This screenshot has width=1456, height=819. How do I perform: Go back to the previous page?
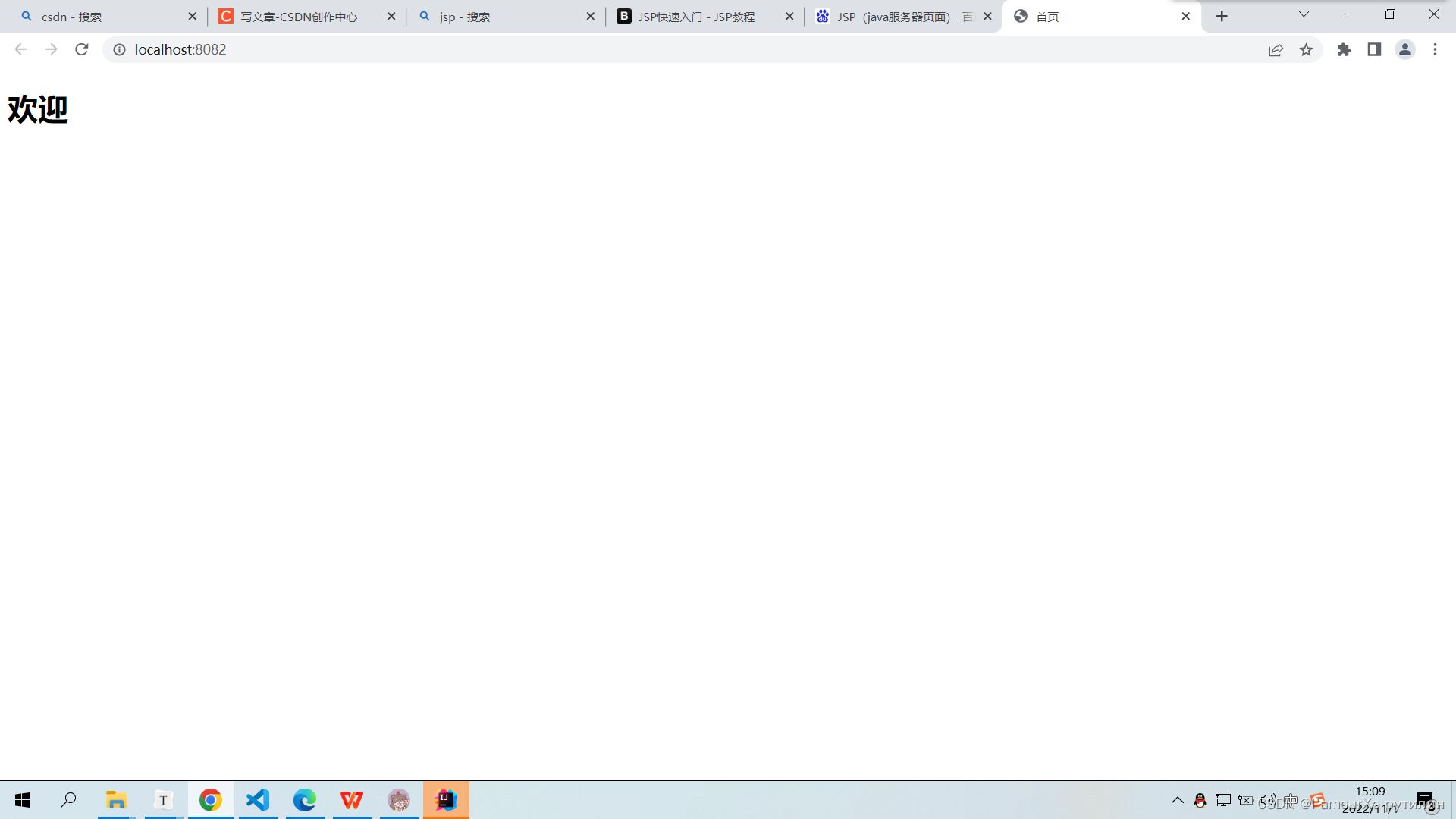pyautogui.click(x=20, y=49)
